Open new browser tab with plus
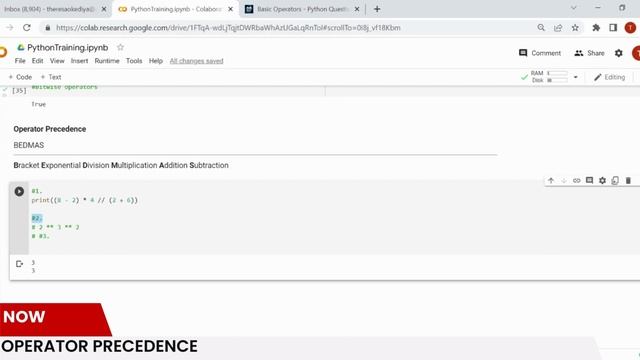The image size is (640, 360). pos(377,9)
